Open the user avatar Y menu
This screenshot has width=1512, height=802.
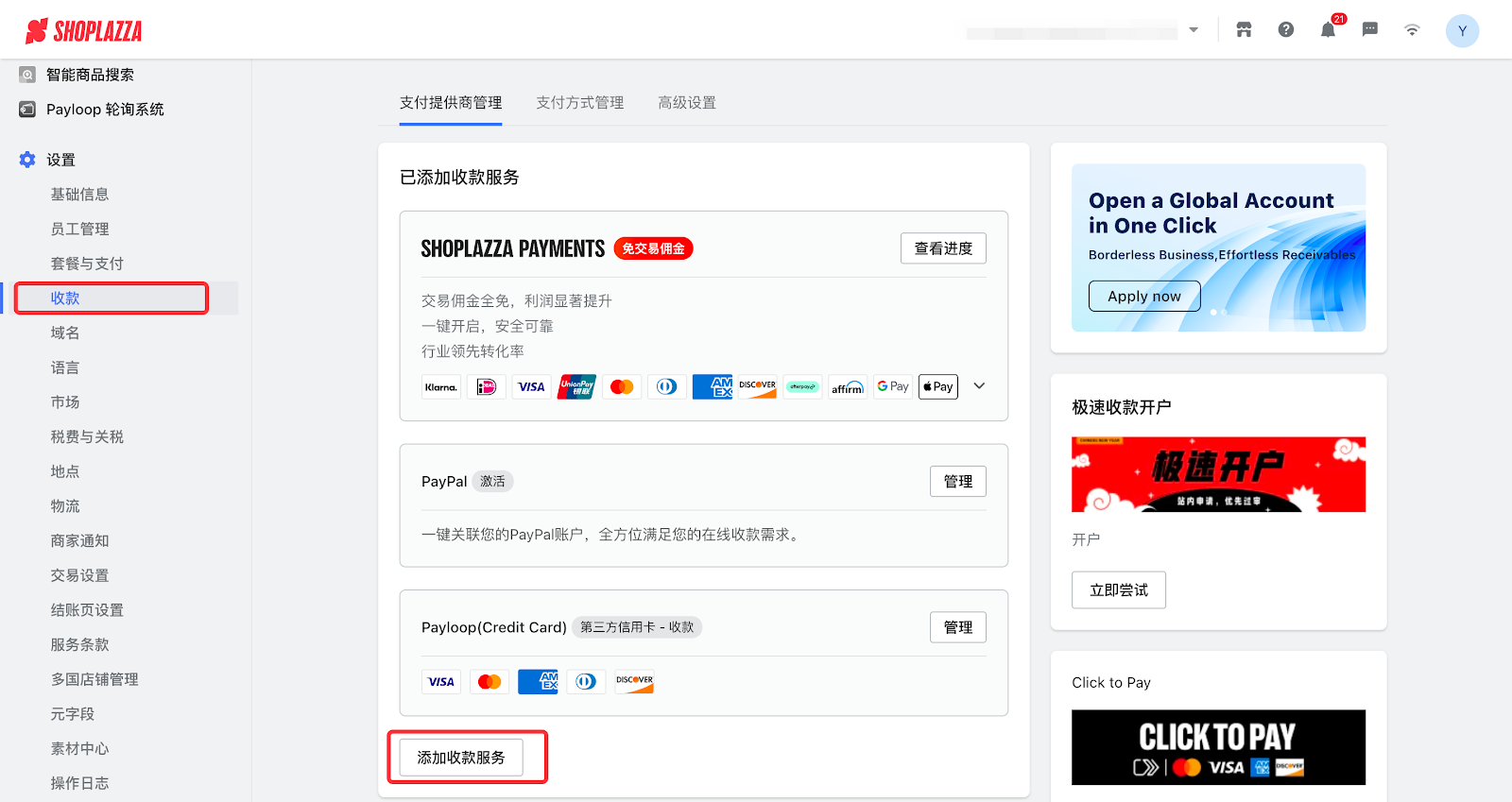pos(1462,31)
